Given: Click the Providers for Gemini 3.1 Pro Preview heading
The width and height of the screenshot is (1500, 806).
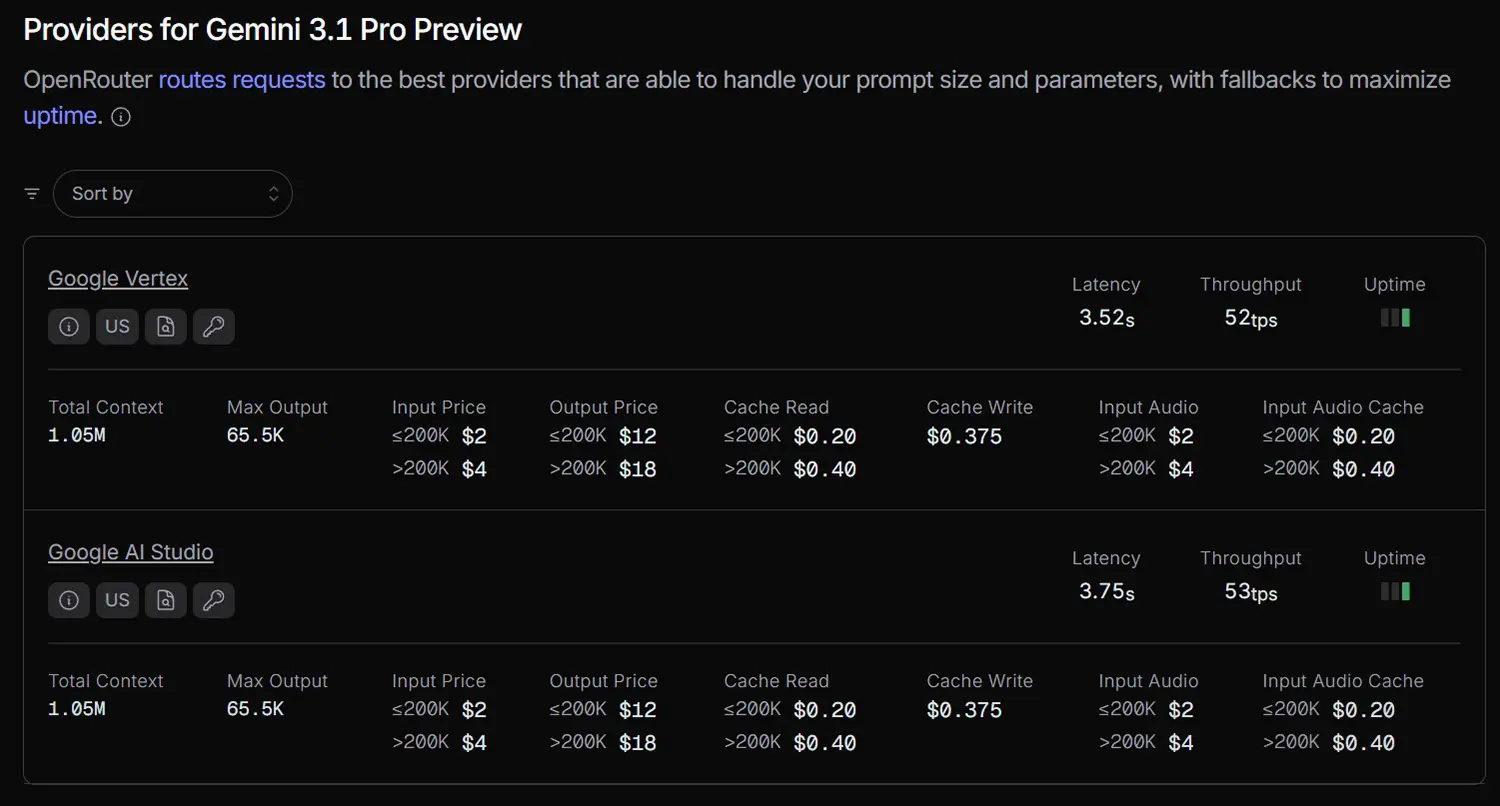Looking at the screenshot, I should click(x=273, y=30).
